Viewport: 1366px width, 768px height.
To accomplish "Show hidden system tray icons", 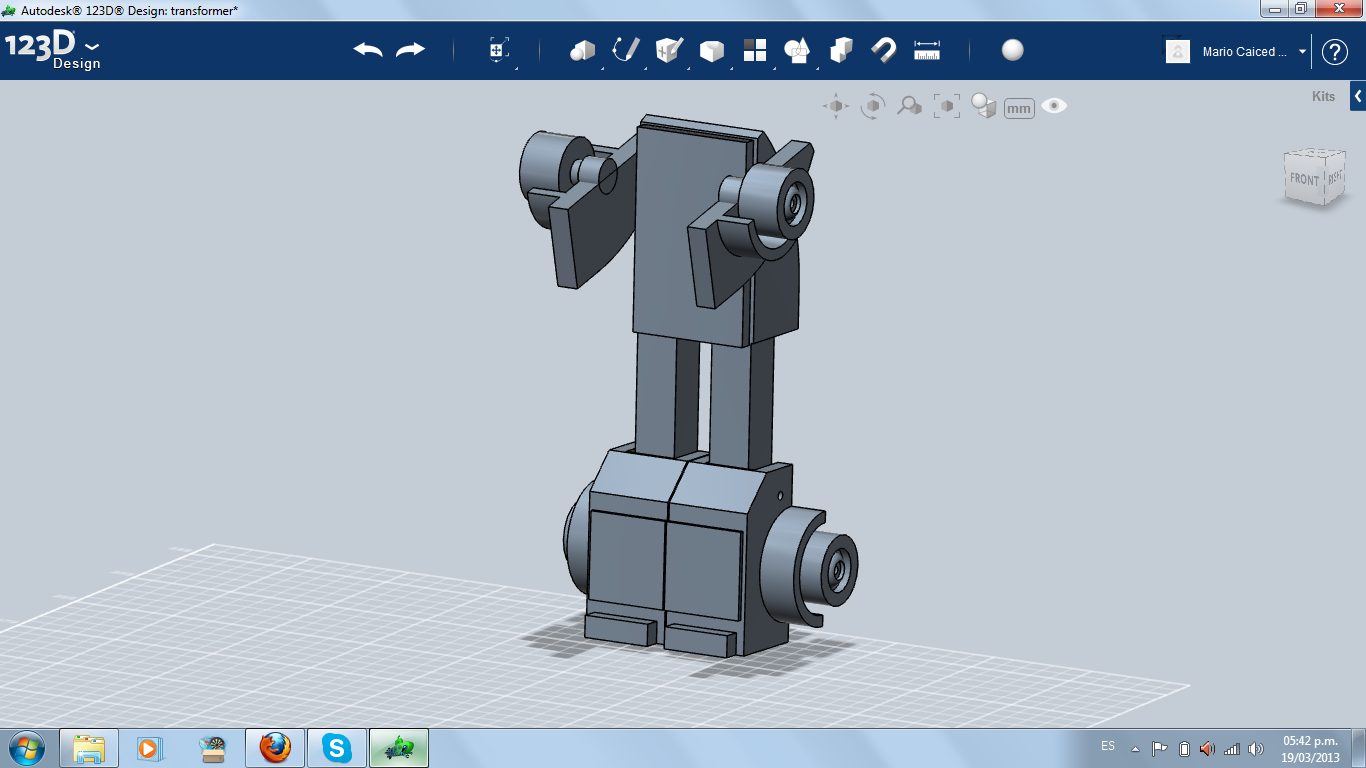I will [x=1135, y=748].
